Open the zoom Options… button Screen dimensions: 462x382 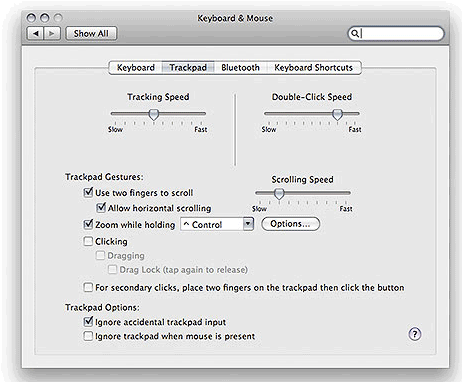pos(290,224)
